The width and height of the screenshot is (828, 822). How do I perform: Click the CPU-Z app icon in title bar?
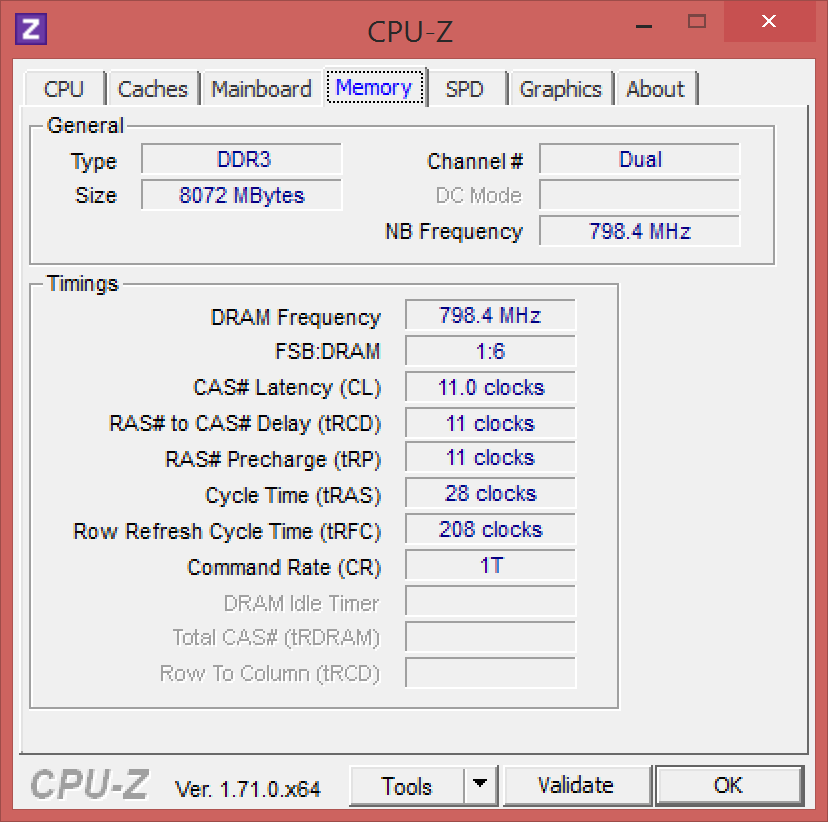pyautogui.click(x=31, y=29)
